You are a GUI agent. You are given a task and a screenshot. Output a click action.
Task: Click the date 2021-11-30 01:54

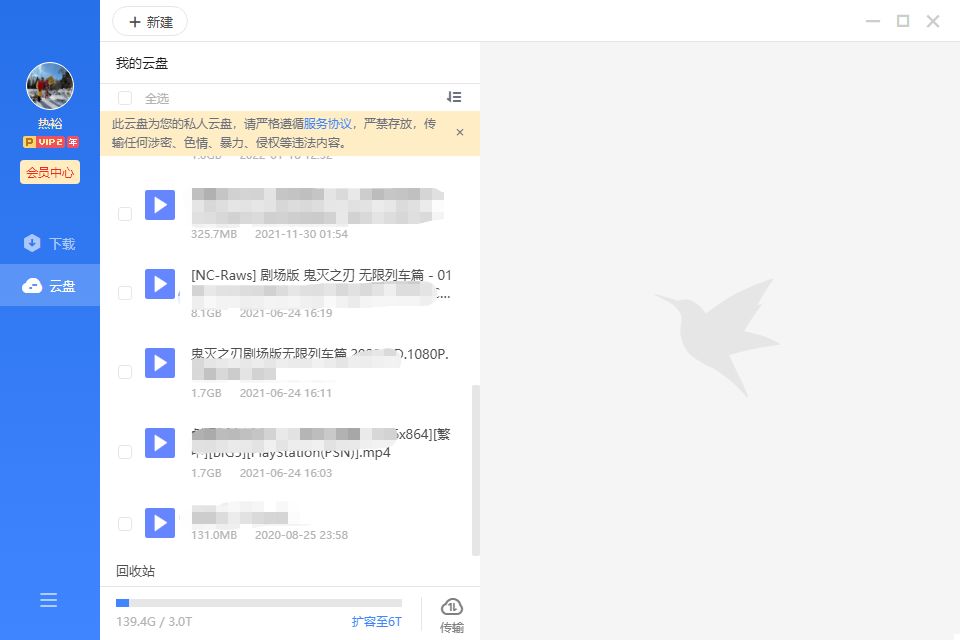tap(301, 234)
